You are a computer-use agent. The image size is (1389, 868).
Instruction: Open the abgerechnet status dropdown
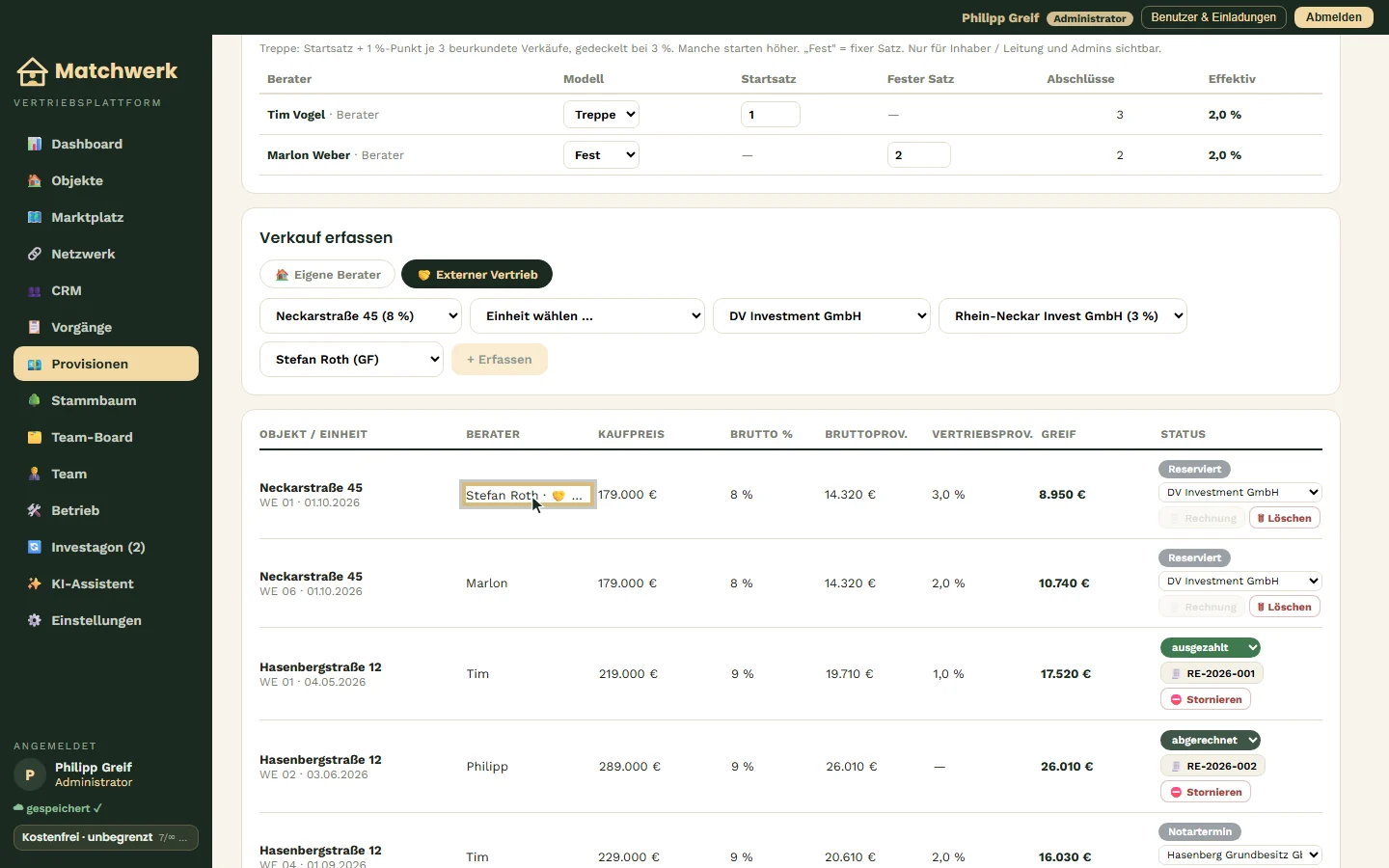click(x=1211, y=740)
